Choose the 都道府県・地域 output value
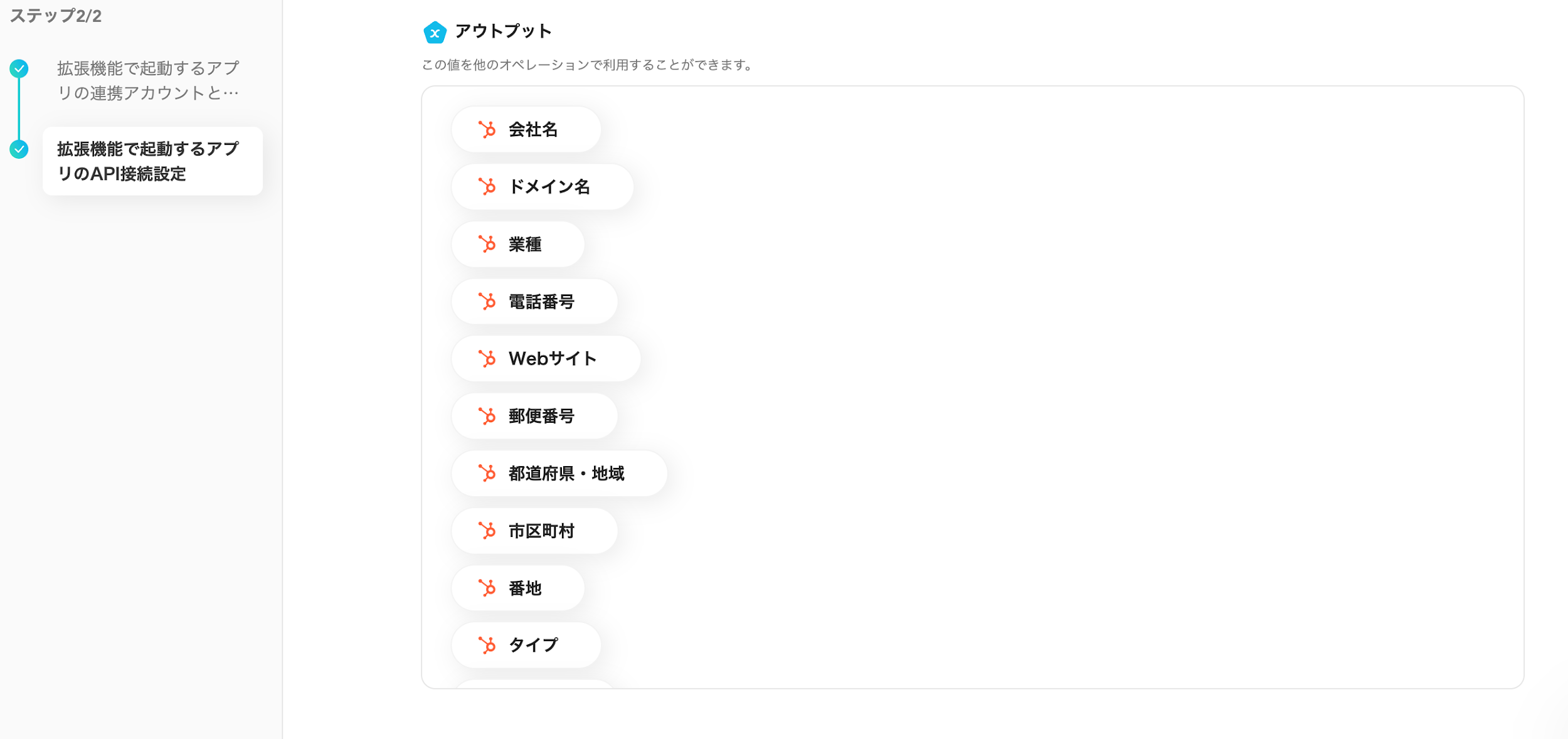1568x739 pixels. (x=559, y=473)
